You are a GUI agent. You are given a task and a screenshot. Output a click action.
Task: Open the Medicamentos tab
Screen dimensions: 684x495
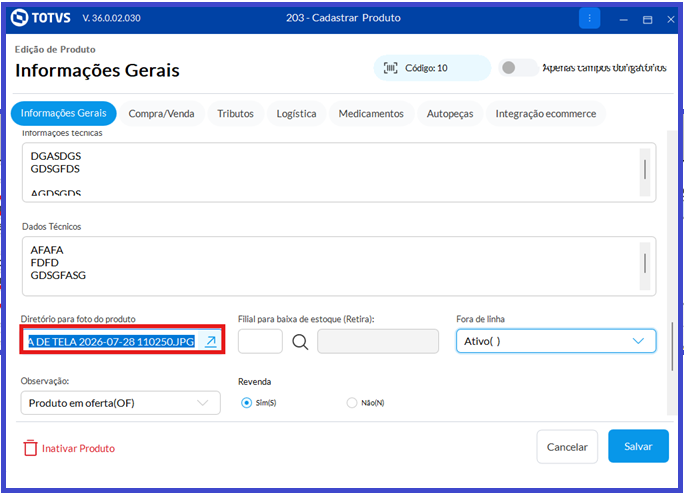point(371,114)
